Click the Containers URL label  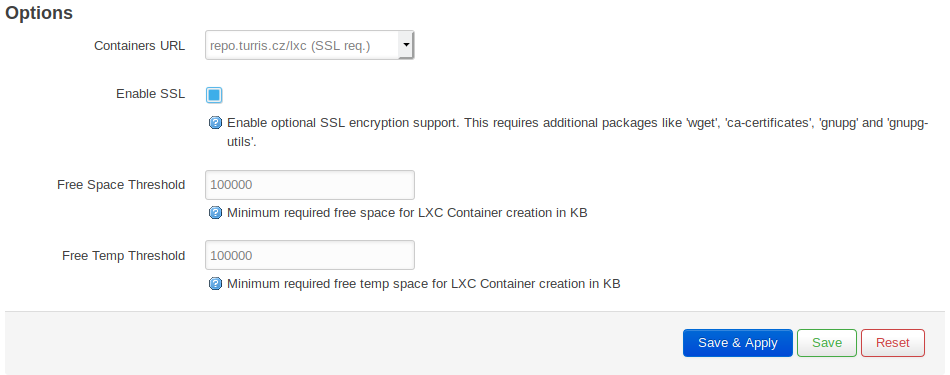[139, 45]
